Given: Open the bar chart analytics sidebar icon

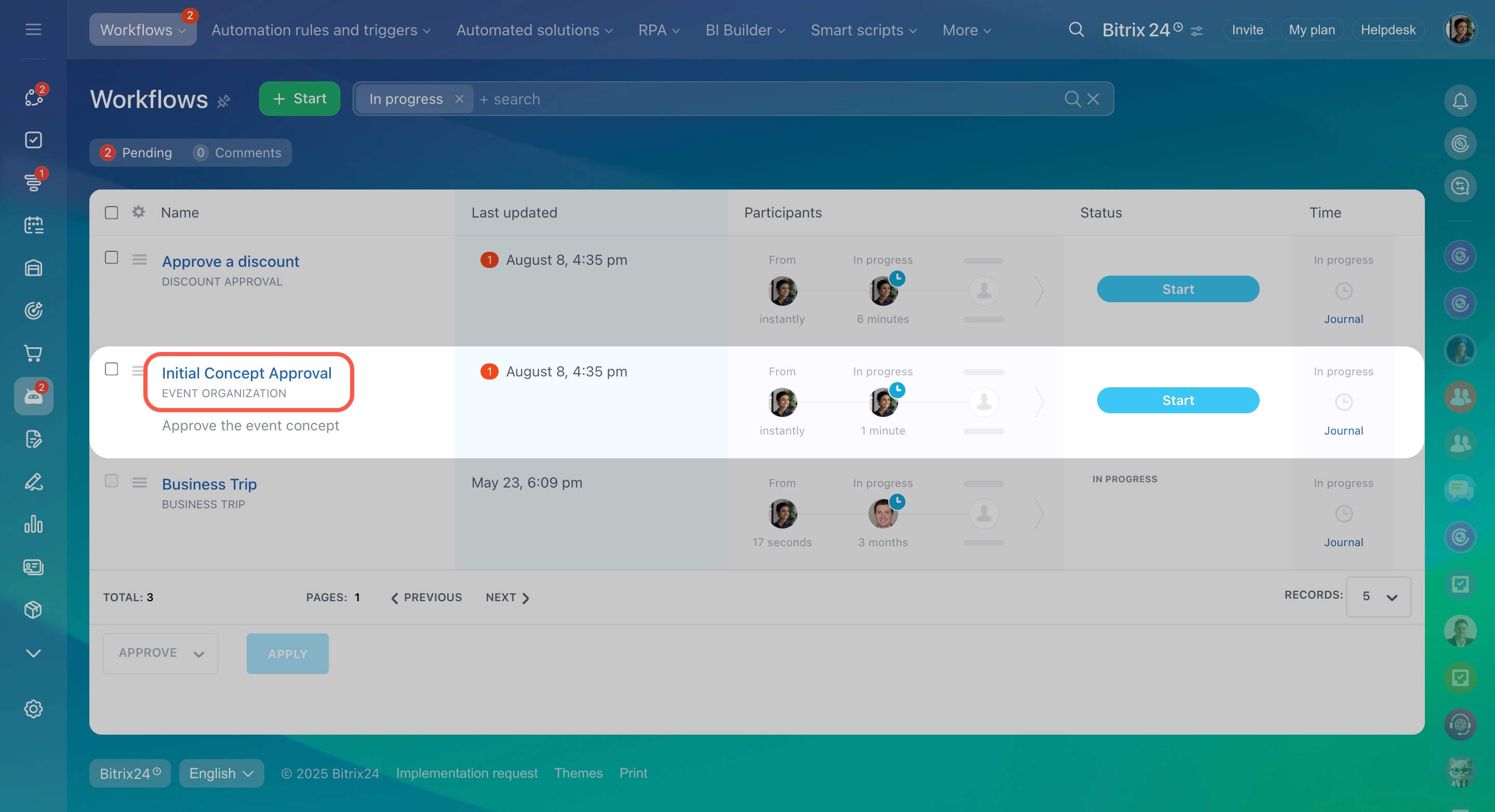Looking at the screenshot, I should click(33, 524).
